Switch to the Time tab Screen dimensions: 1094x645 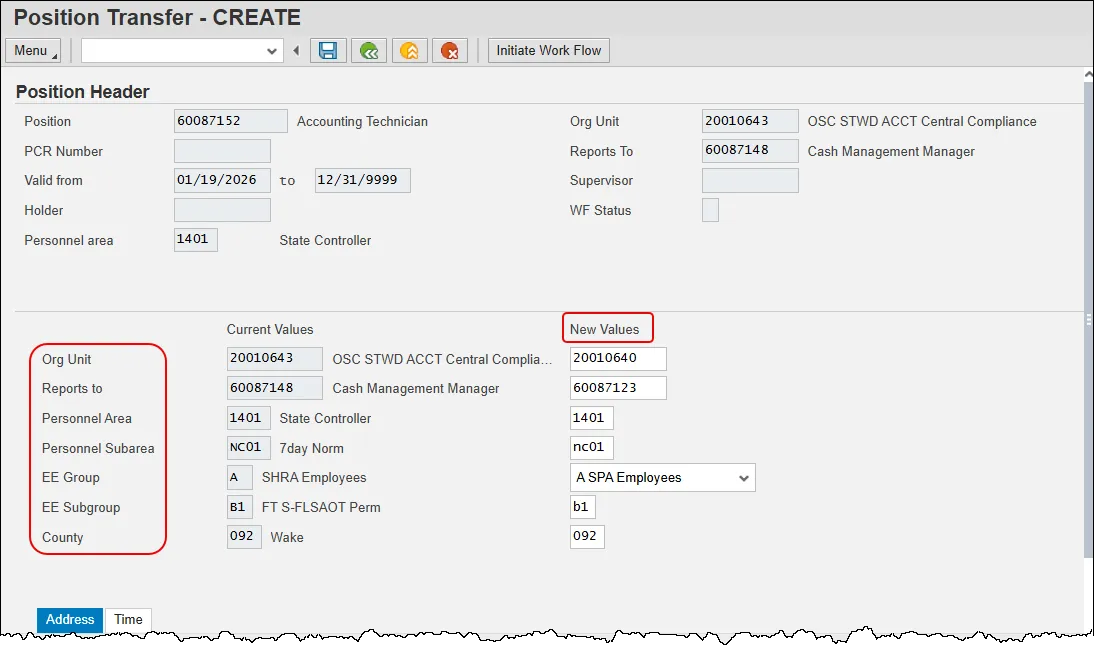click(128, 620)
